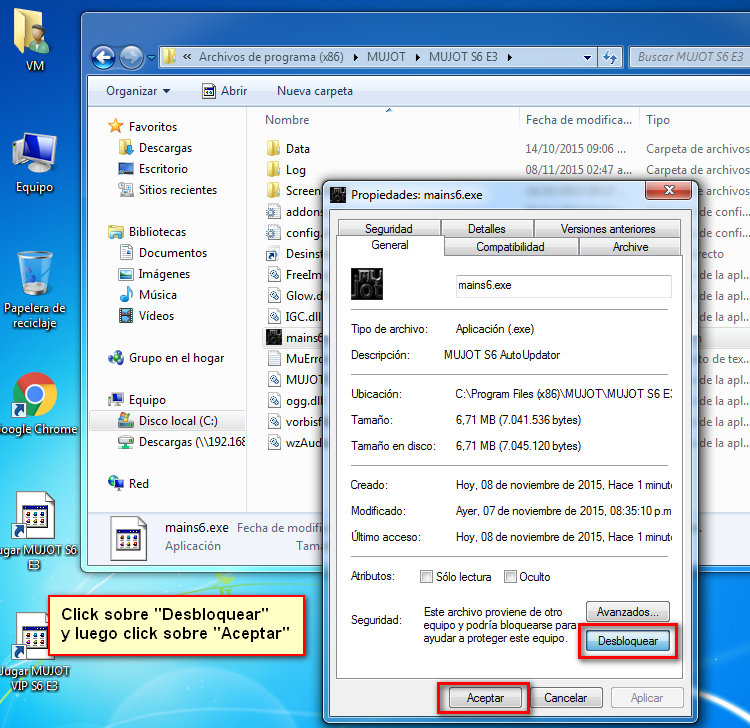The width and height of the screenshot is (750, 728).
Task: Open the Papelera de reciclaje desktop icon
Action: pos(34,276)
